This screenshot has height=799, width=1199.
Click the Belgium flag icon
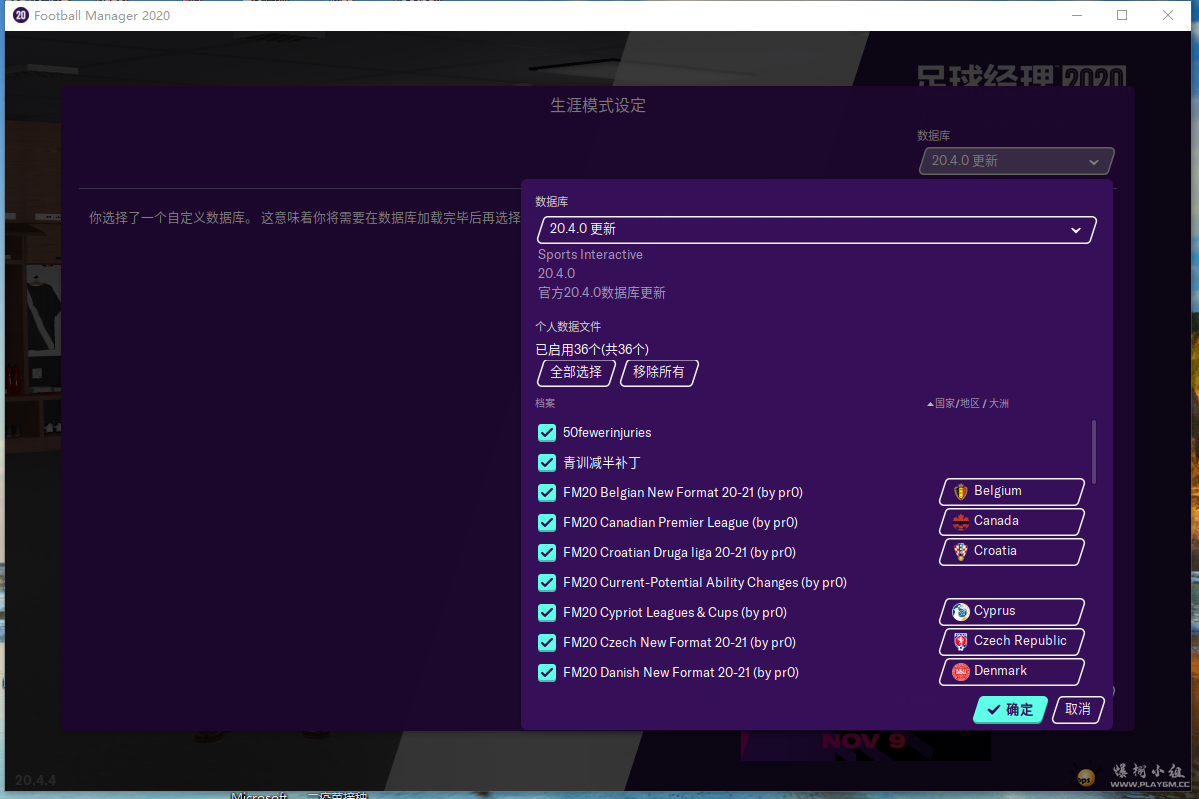point(961,491)
